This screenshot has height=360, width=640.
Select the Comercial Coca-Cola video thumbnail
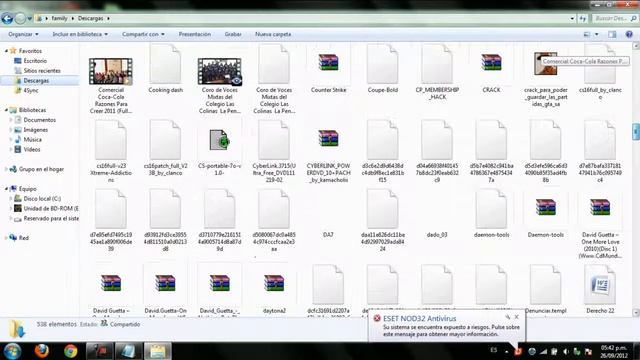111,71
